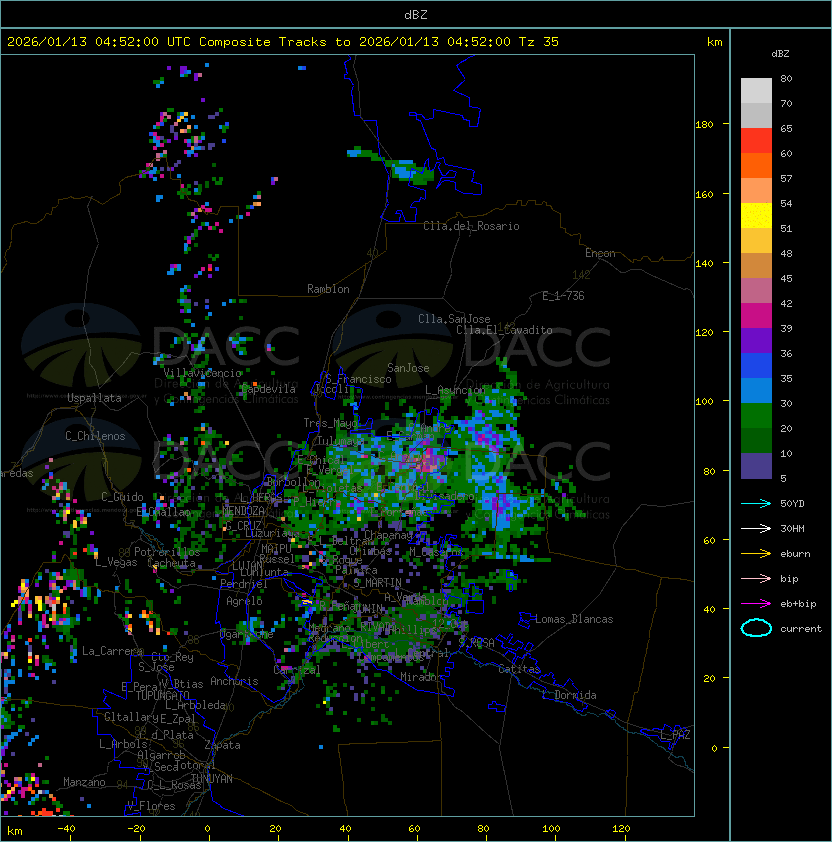Click the white 30HM arrow legend symbol
Viewport: 832px width, 842px height.
756,528
